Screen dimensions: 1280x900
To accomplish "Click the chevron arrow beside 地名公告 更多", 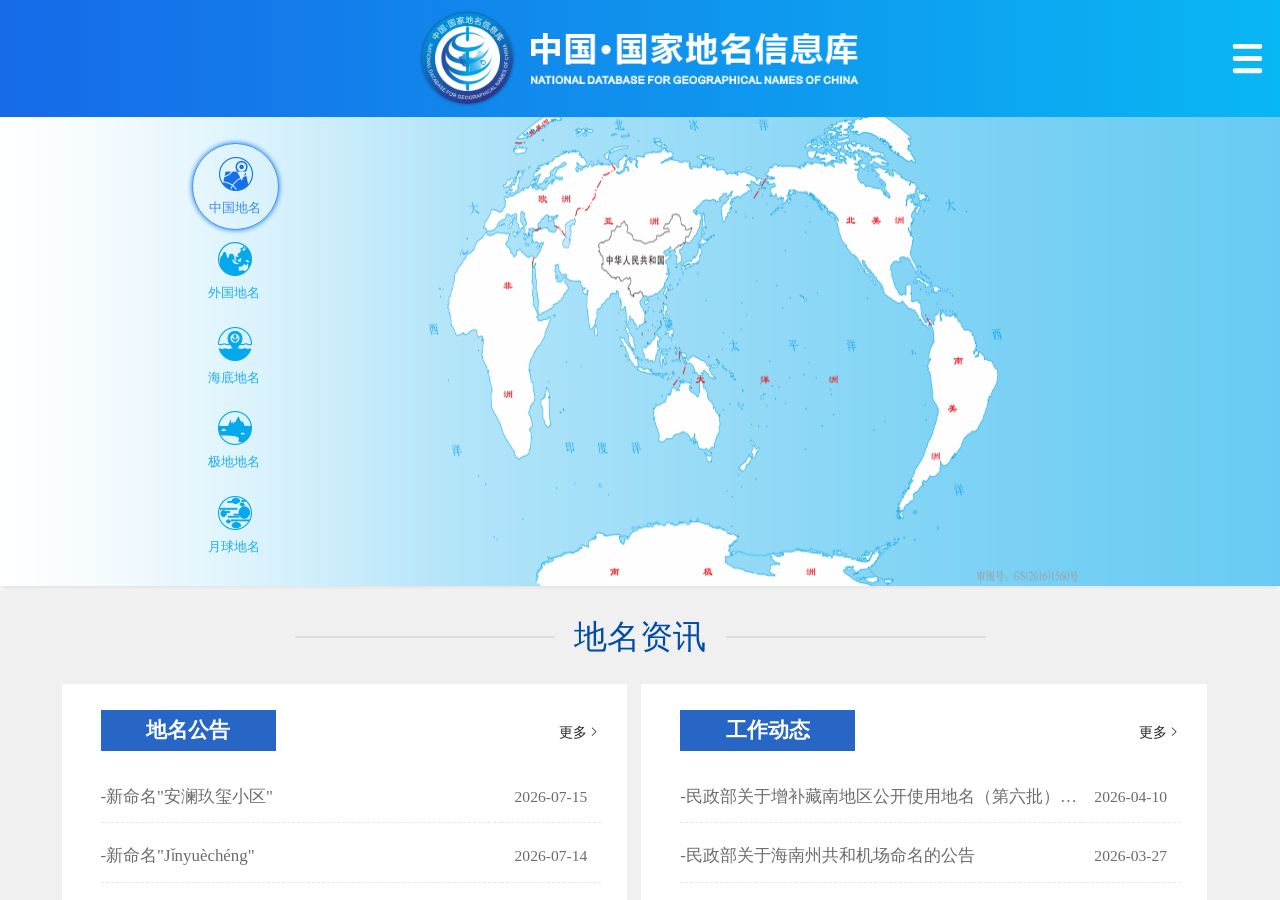I will [595, 732].
